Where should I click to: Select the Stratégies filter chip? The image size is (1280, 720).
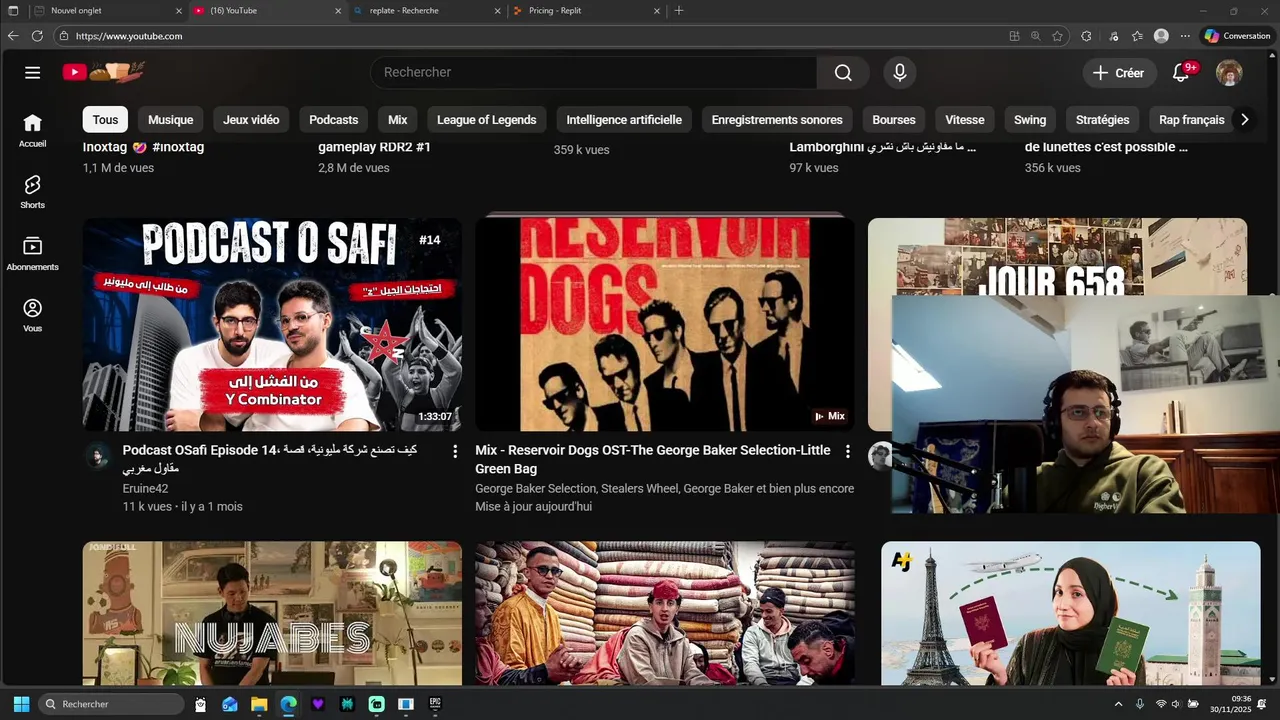[1102, 120]
